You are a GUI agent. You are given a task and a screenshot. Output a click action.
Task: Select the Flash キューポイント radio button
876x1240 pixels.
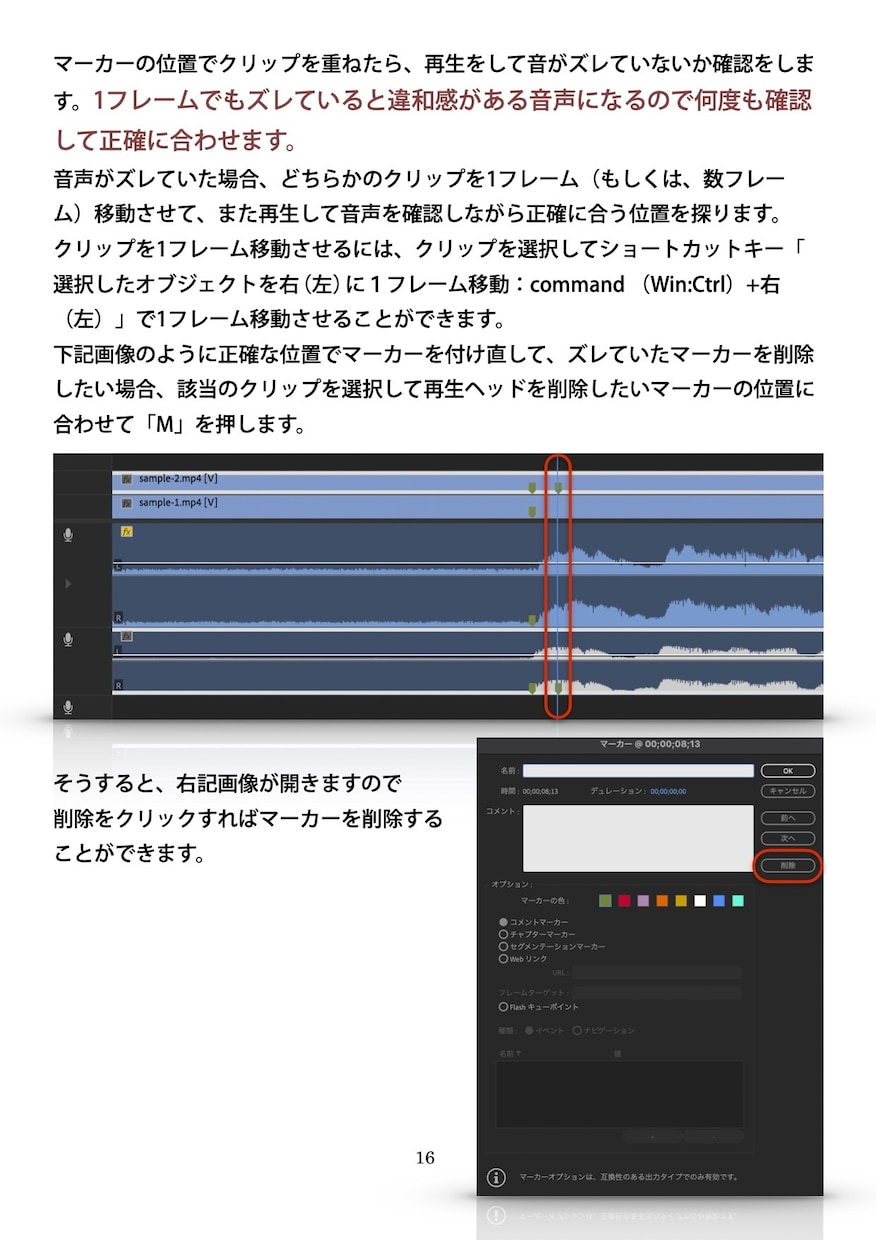pyautogui.click(x=503, y=1007)
